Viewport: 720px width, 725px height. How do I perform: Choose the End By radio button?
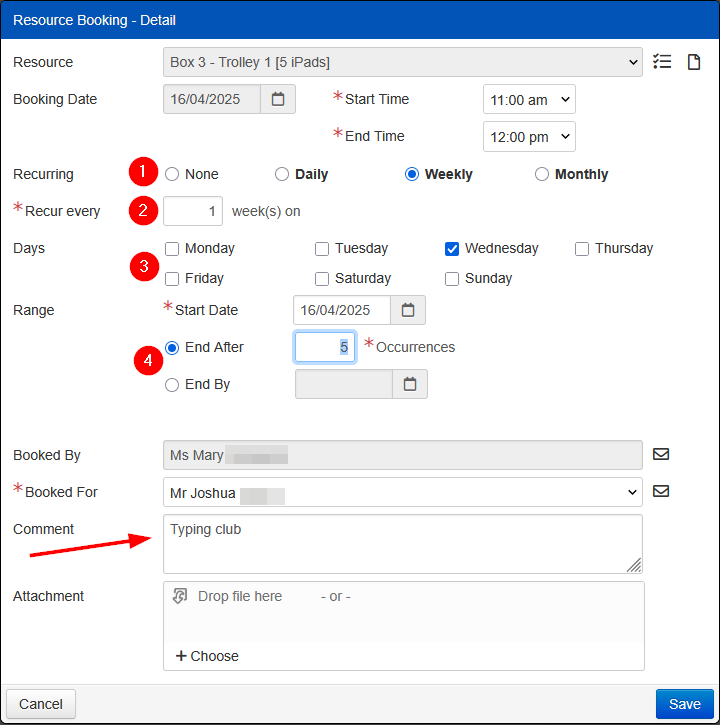click(172, 384)
